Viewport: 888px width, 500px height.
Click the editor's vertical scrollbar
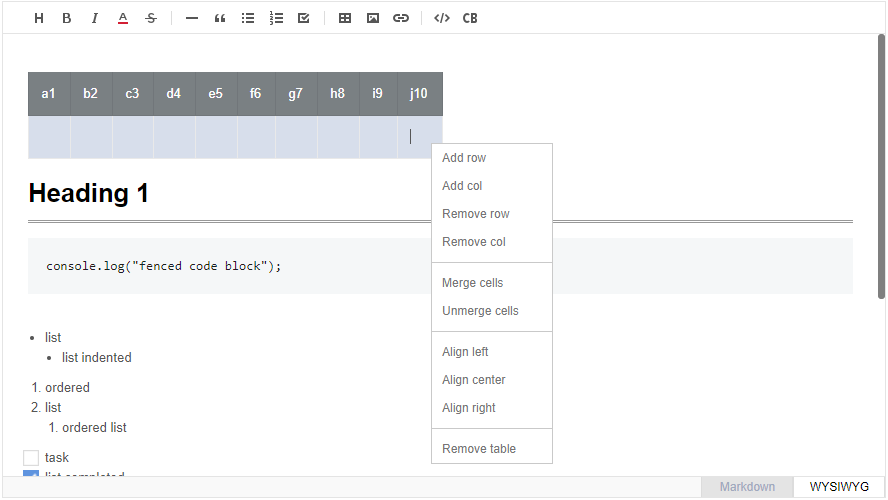881,166
